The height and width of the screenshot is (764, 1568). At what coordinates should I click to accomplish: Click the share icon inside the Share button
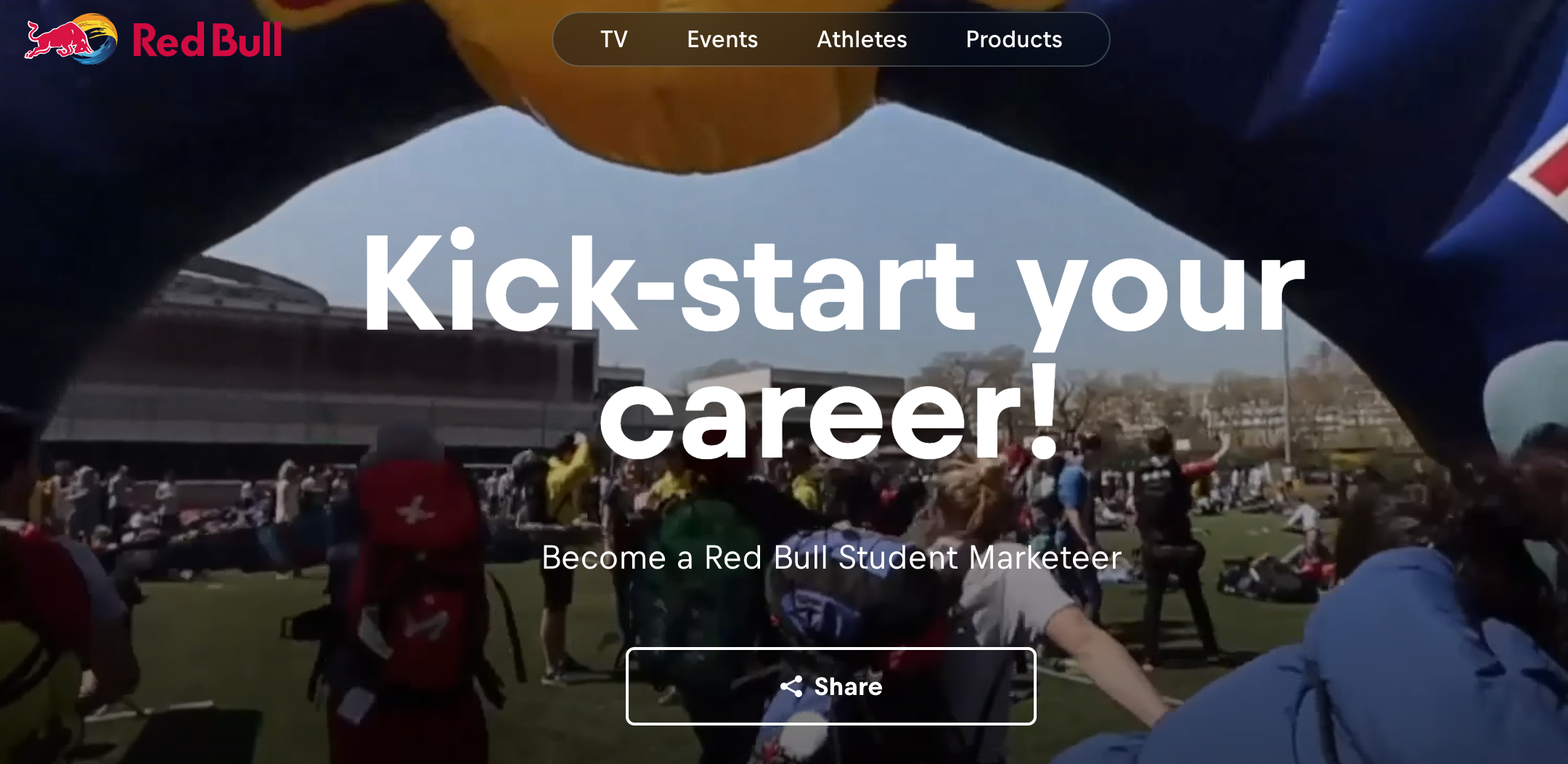click(791, 686)
